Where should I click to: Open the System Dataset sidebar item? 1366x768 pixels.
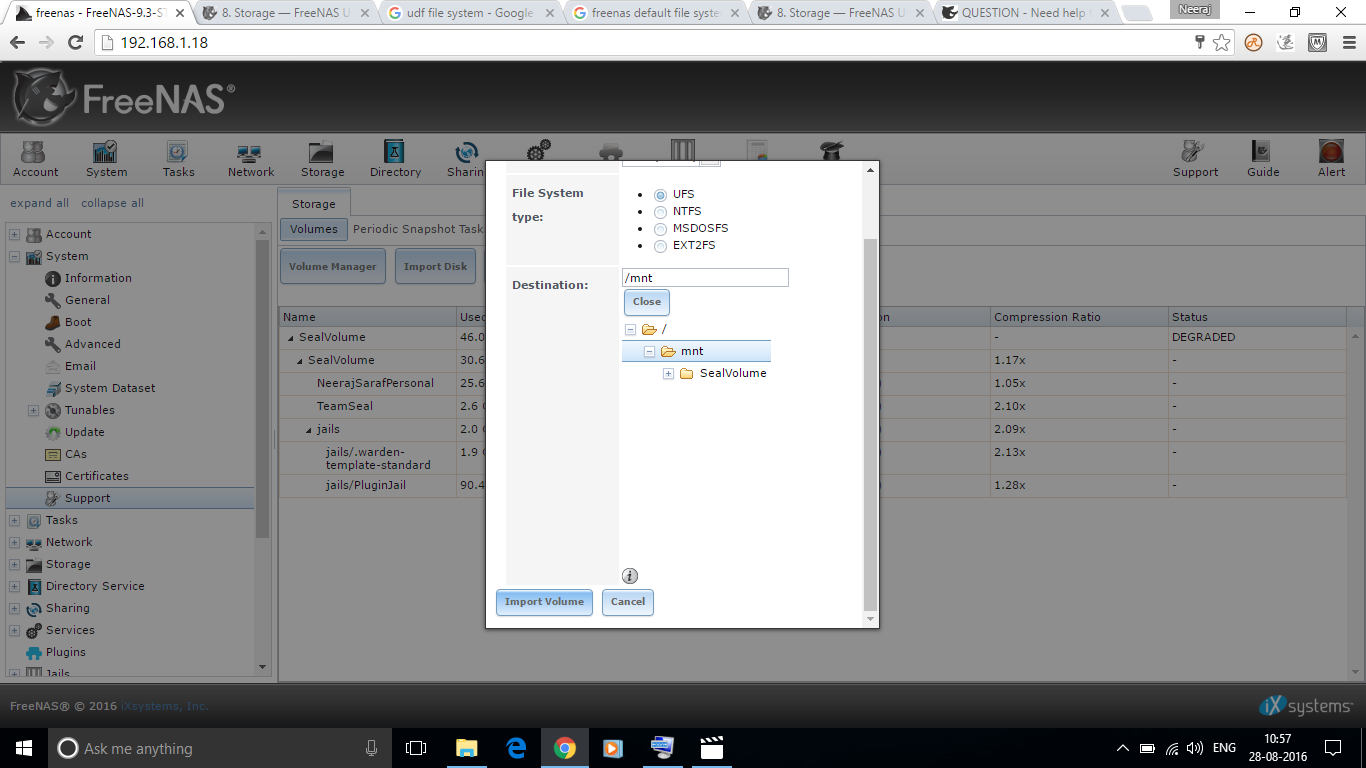(110, 388)
